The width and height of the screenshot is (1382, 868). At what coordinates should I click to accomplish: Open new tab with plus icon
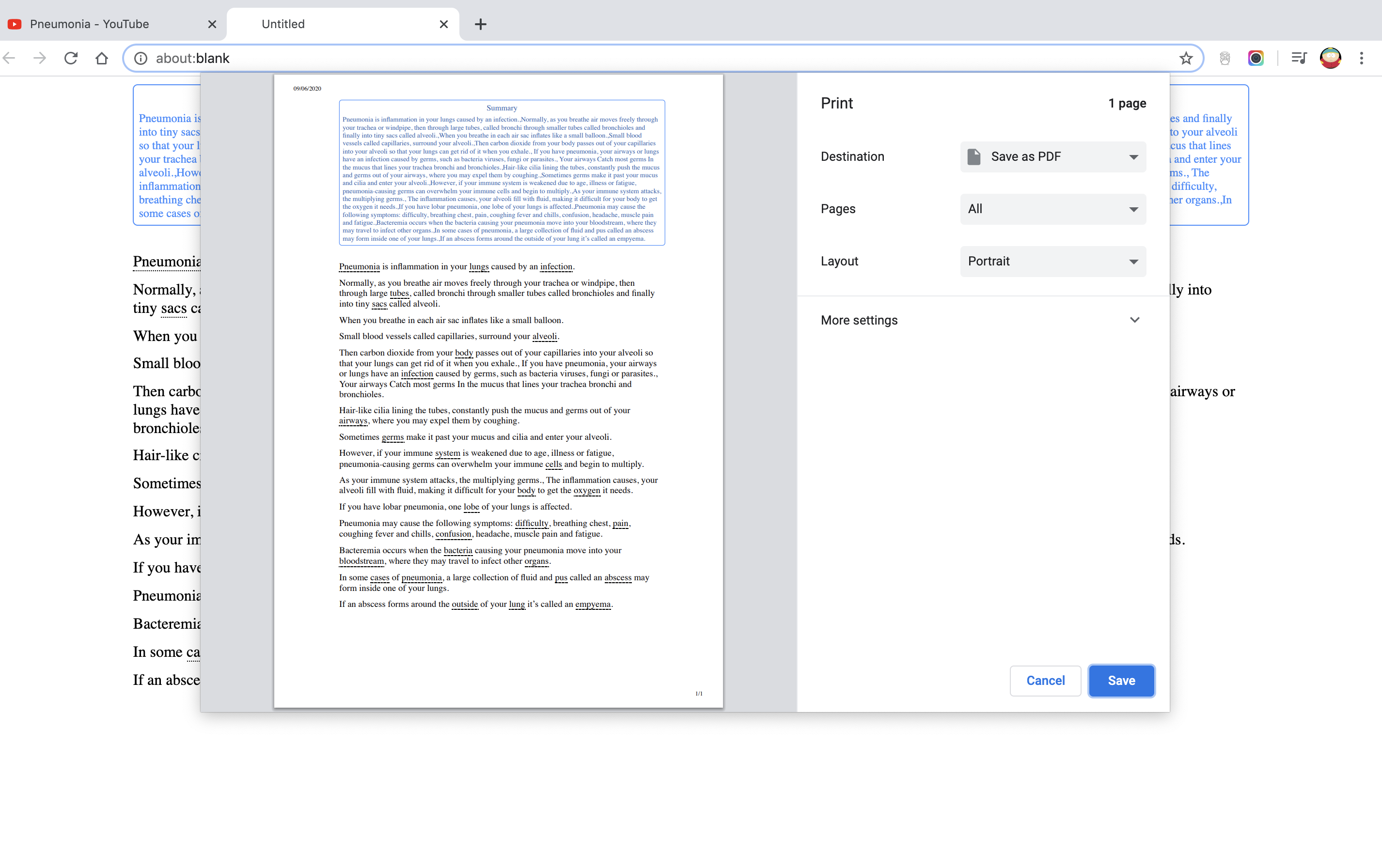pyautogui.click(x=481, y=24)
